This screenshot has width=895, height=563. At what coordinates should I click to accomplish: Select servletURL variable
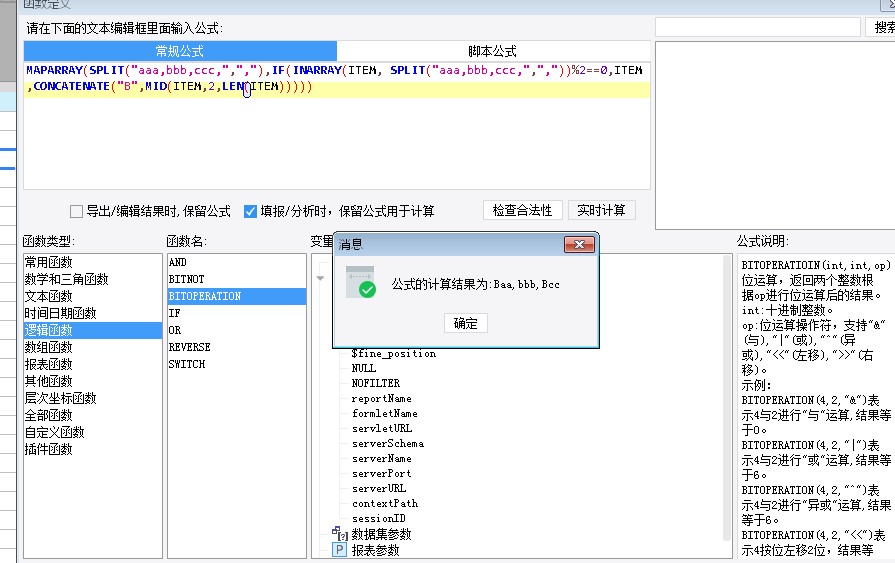coord(382,428)
